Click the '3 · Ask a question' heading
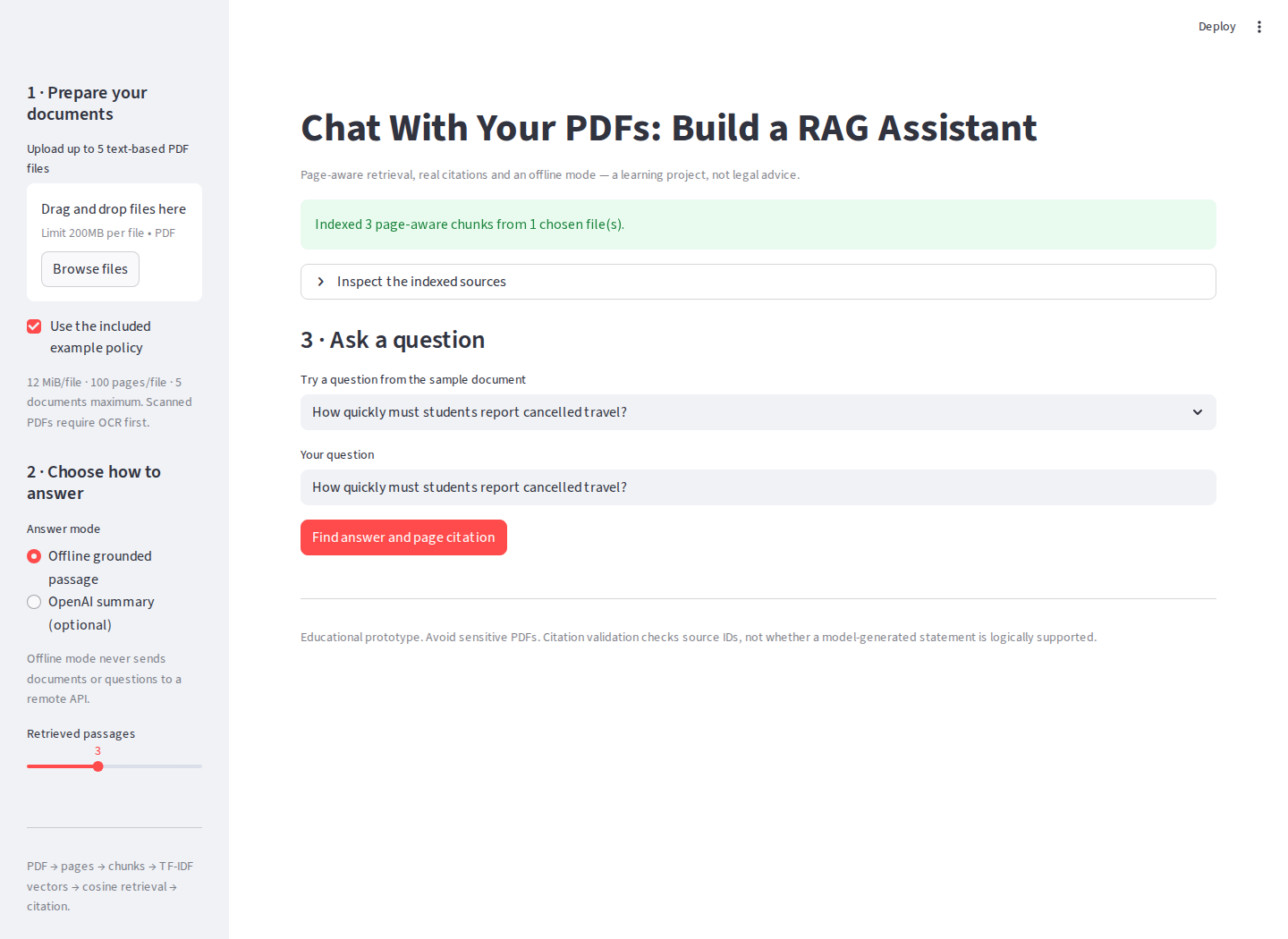Screen dimensions: 1288x939 [x=393, y=340]
